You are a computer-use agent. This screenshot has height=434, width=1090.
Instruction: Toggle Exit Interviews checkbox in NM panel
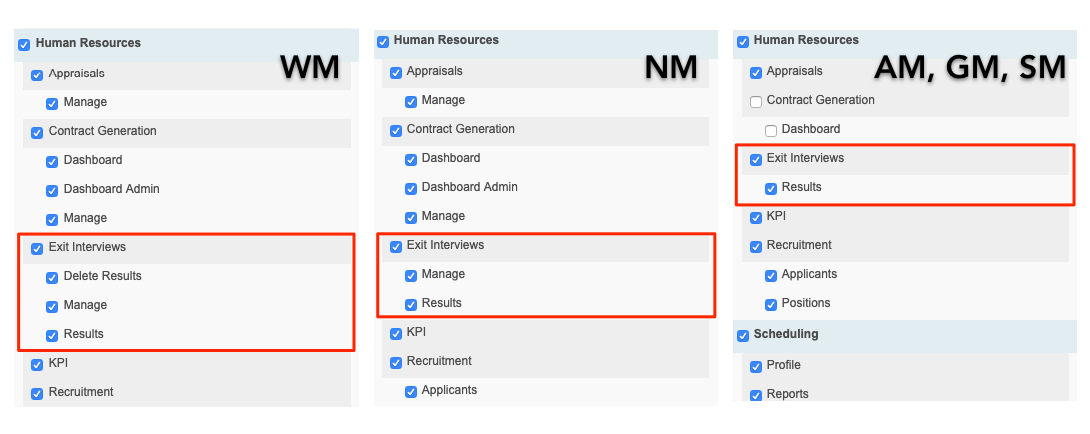[x=396, y=247]
